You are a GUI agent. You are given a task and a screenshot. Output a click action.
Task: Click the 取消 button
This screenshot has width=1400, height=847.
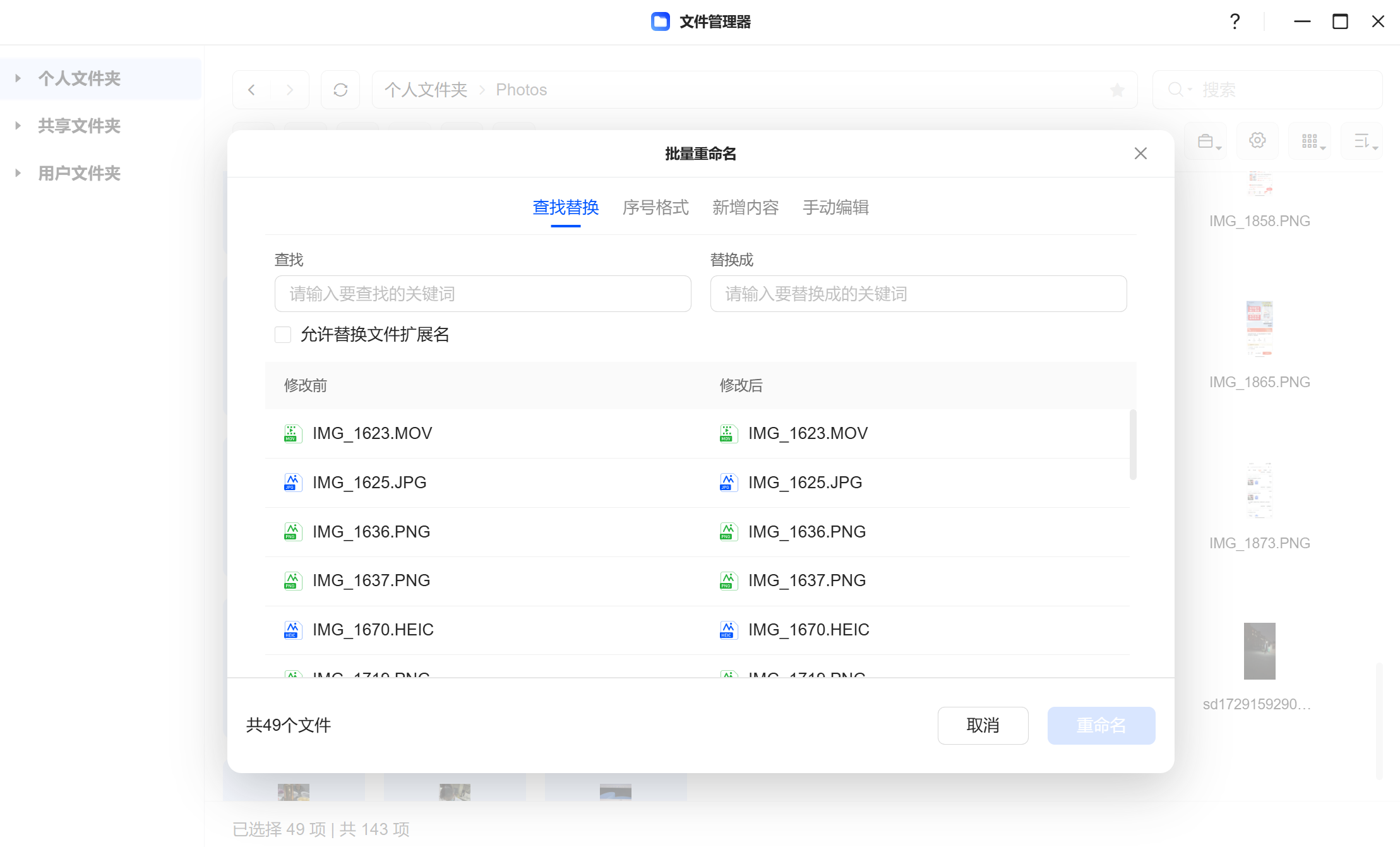pos(983,725)
